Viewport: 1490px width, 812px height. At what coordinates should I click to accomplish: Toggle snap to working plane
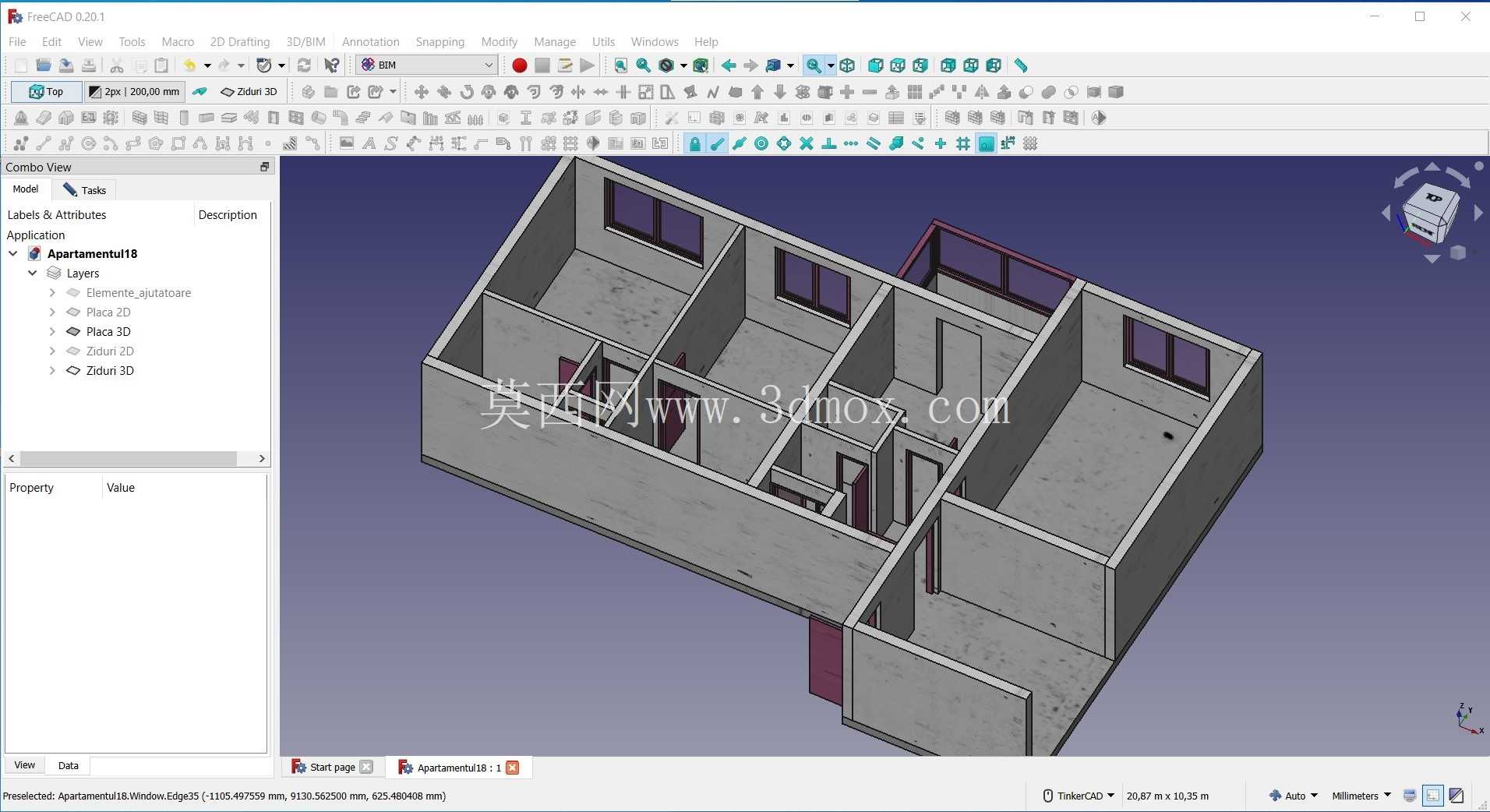(987, 143)
